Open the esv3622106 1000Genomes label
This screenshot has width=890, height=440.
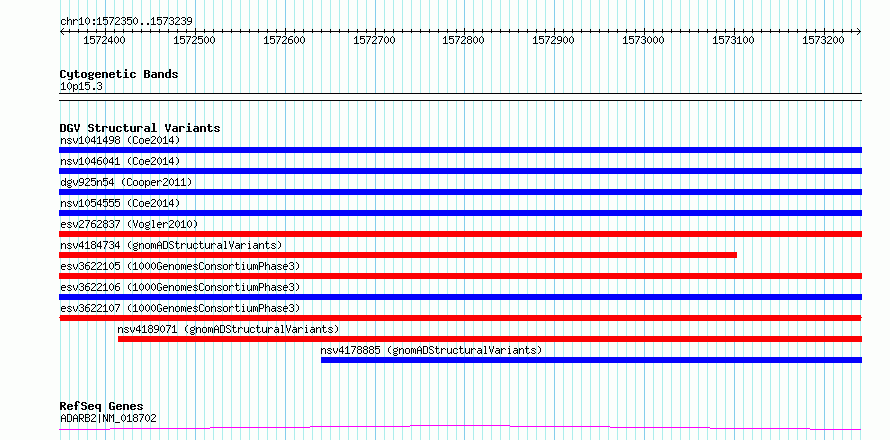point(180,287)
